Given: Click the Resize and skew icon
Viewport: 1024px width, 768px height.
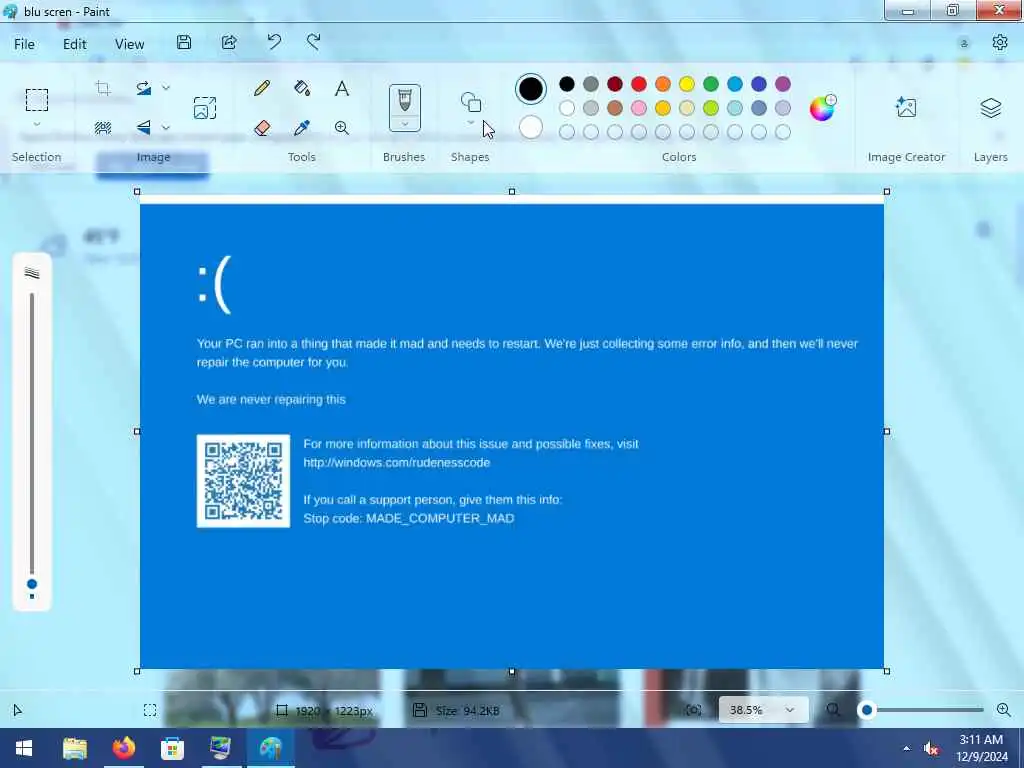Looking at the screenshot, I should (205, 108).
